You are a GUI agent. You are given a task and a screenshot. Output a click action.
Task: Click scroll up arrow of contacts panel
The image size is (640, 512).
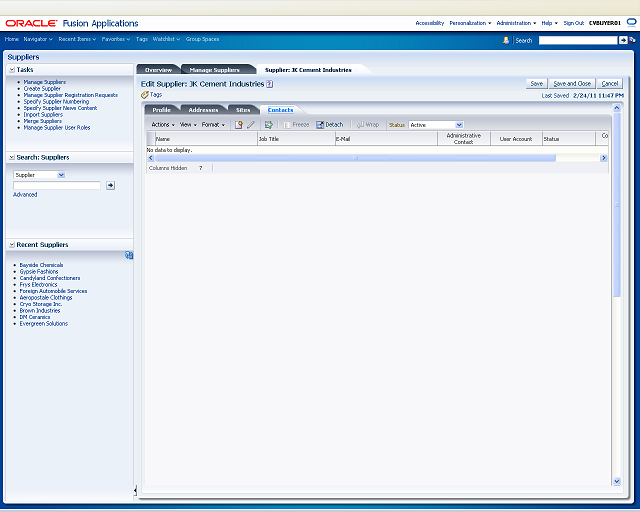click(617, 108)
